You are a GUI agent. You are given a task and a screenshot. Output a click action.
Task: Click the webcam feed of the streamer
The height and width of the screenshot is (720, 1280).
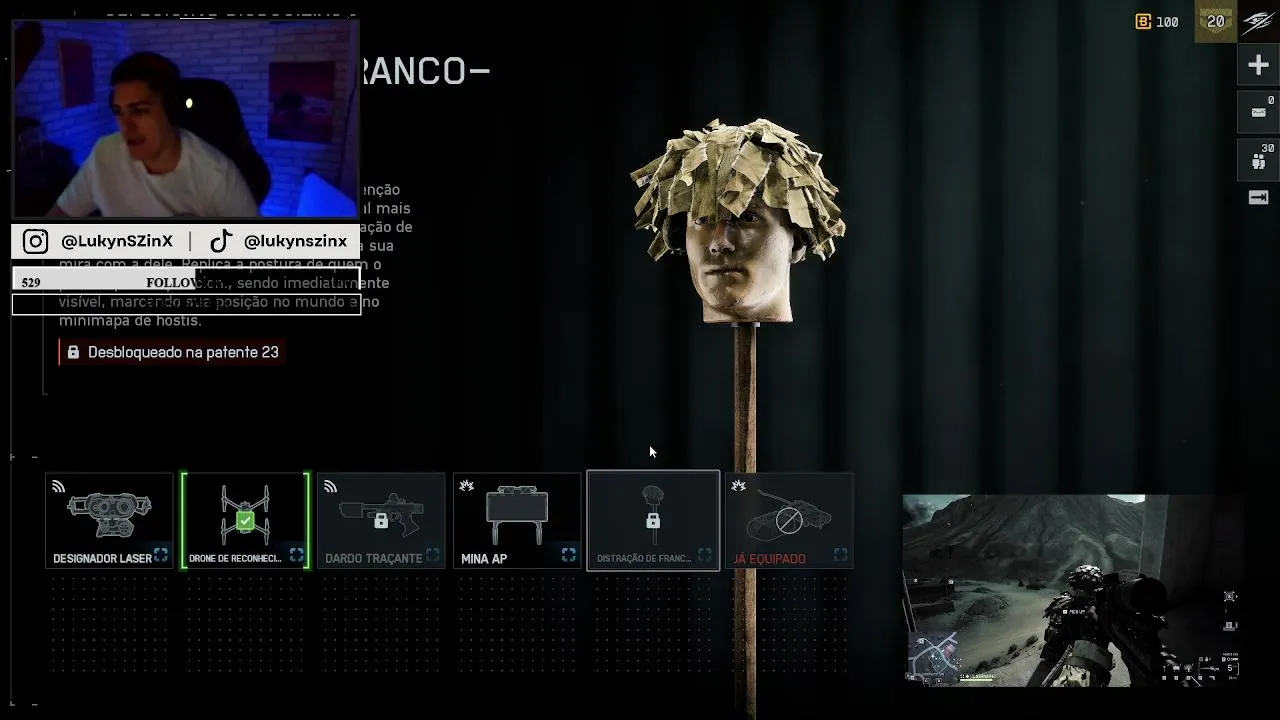(186, 118)
